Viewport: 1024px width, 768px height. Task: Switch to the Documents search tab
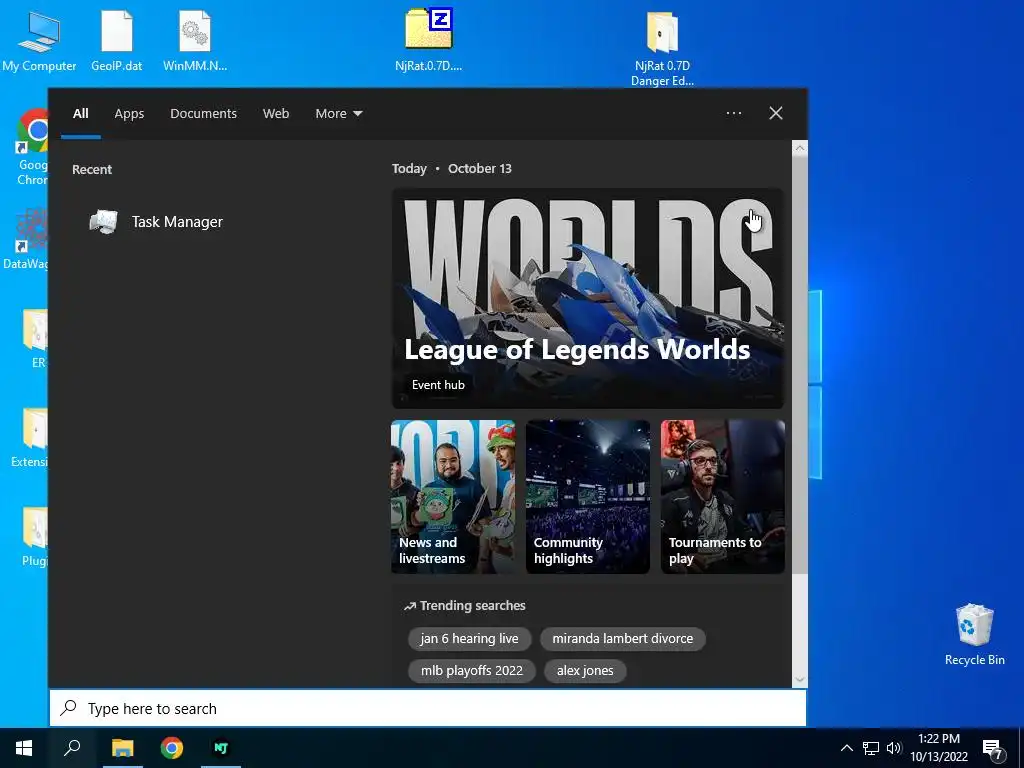[204, 114]
